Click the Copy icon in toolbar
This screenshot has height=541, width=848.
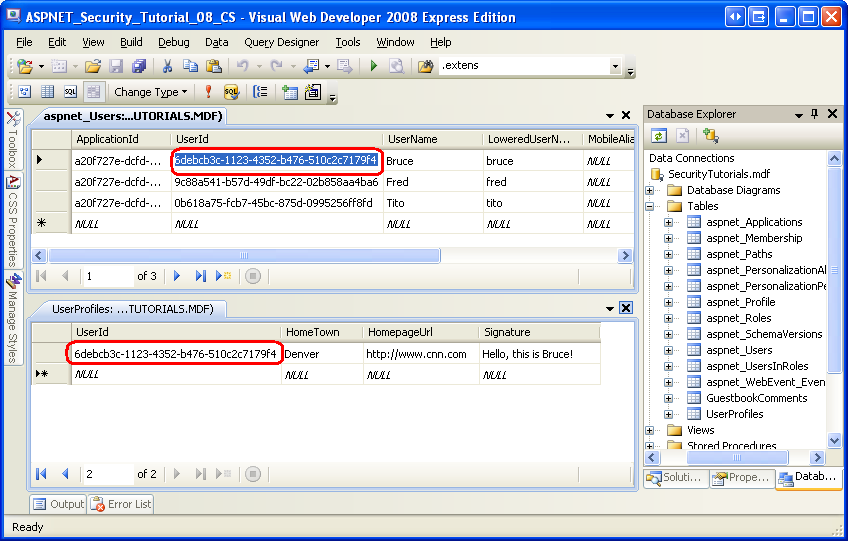pyautogui.click(x=190, y=66)
